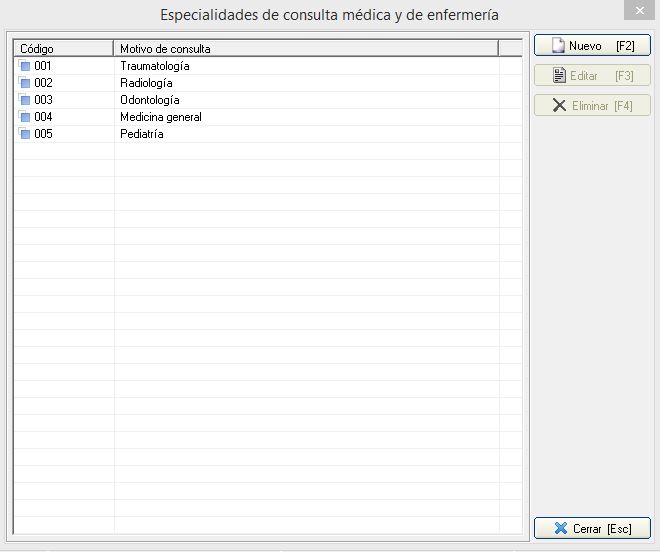Click the blank page icon on Nuevo

point(558,46)
